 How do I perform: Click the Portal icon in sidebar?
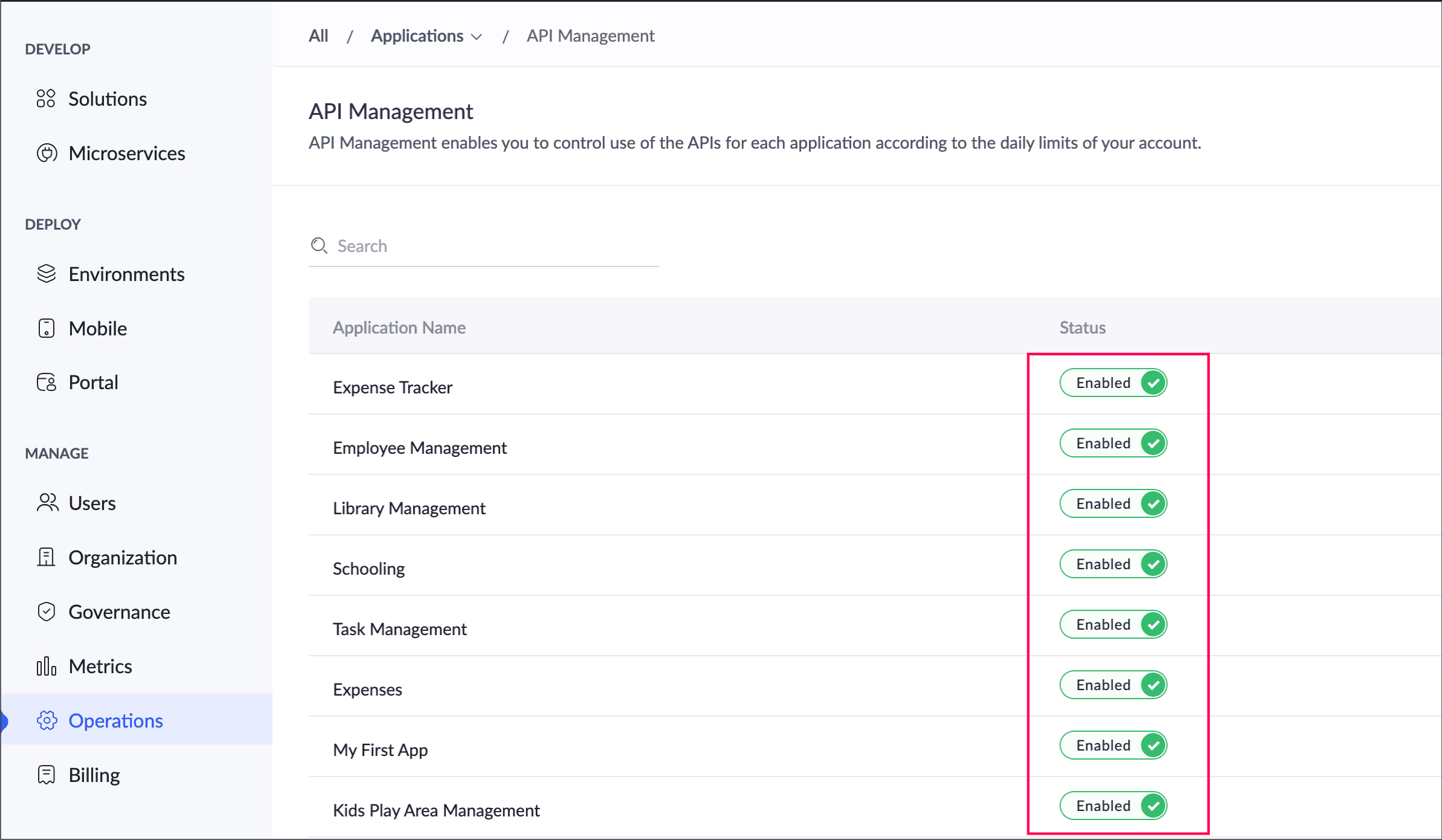click(x=47, y=382)
